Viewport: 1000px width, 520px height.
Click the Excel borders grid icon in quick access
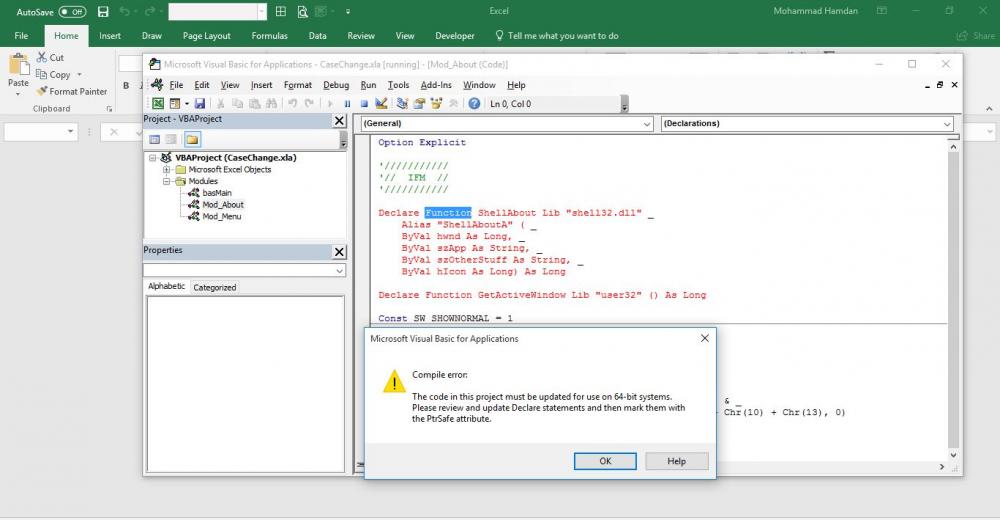[x=281, y=11]
